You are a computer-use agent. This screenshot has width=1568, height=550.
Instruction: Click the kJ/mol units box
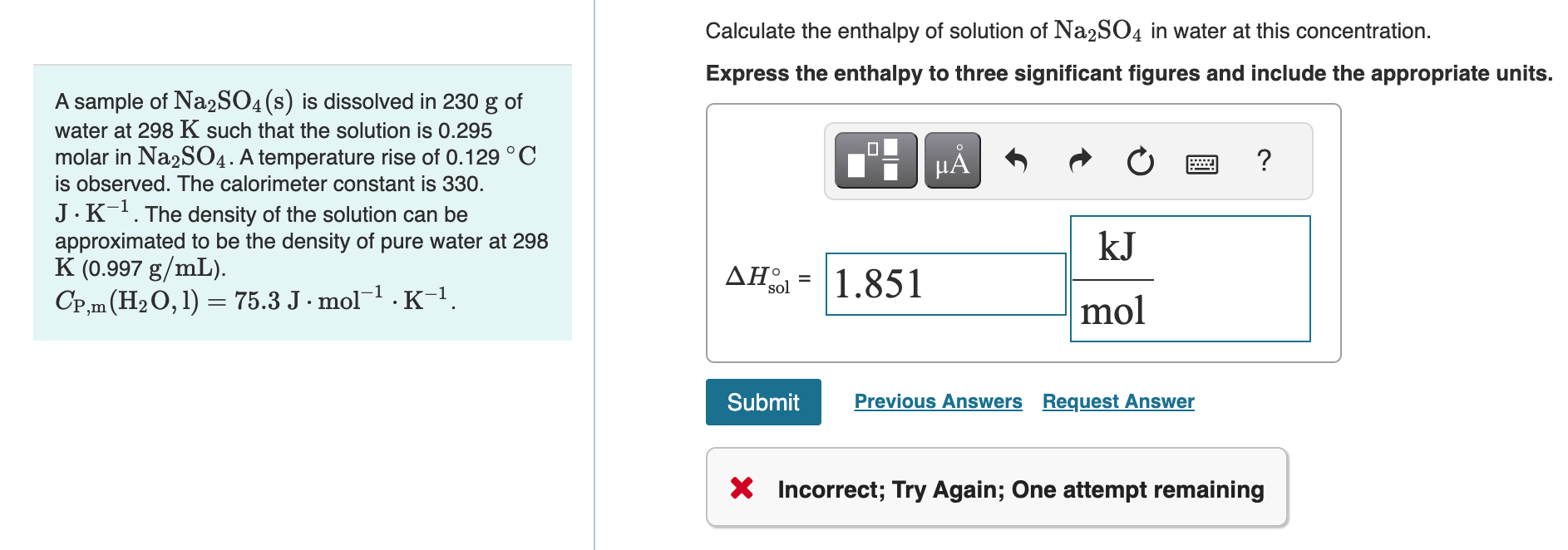tap(1191, 277)
